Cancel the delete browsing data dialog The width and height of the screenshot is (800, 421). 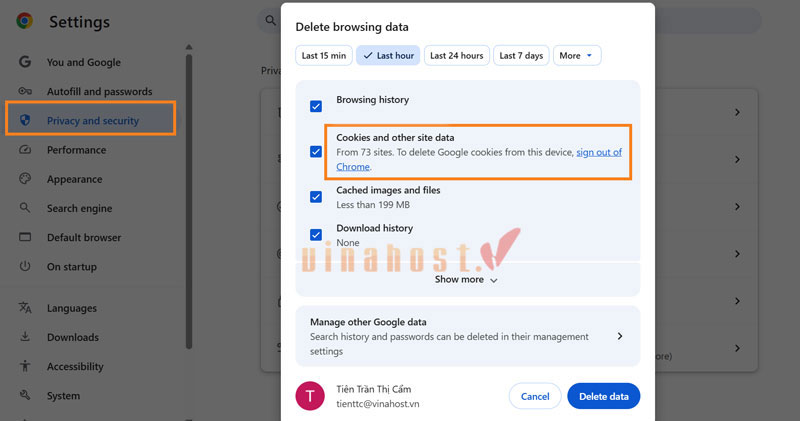[x=535, y=397]
